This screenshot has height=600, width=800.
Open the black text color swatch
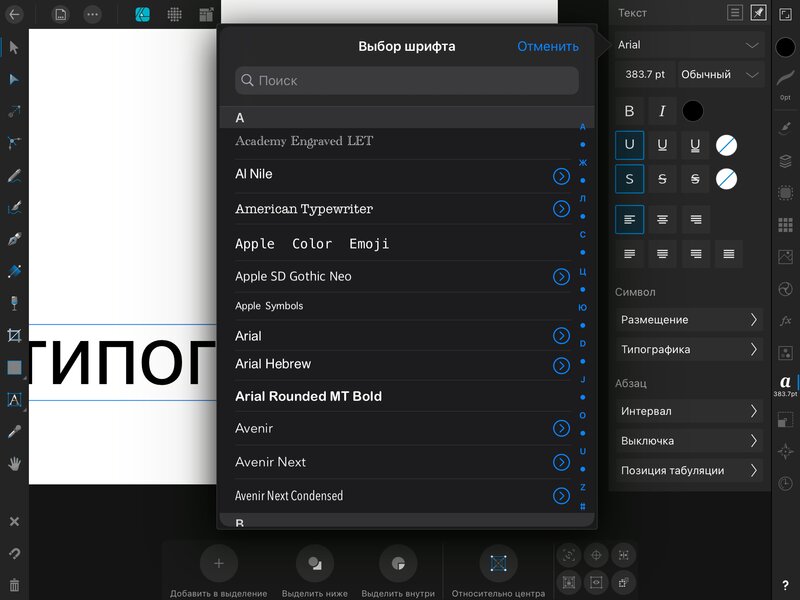[692, 111]
